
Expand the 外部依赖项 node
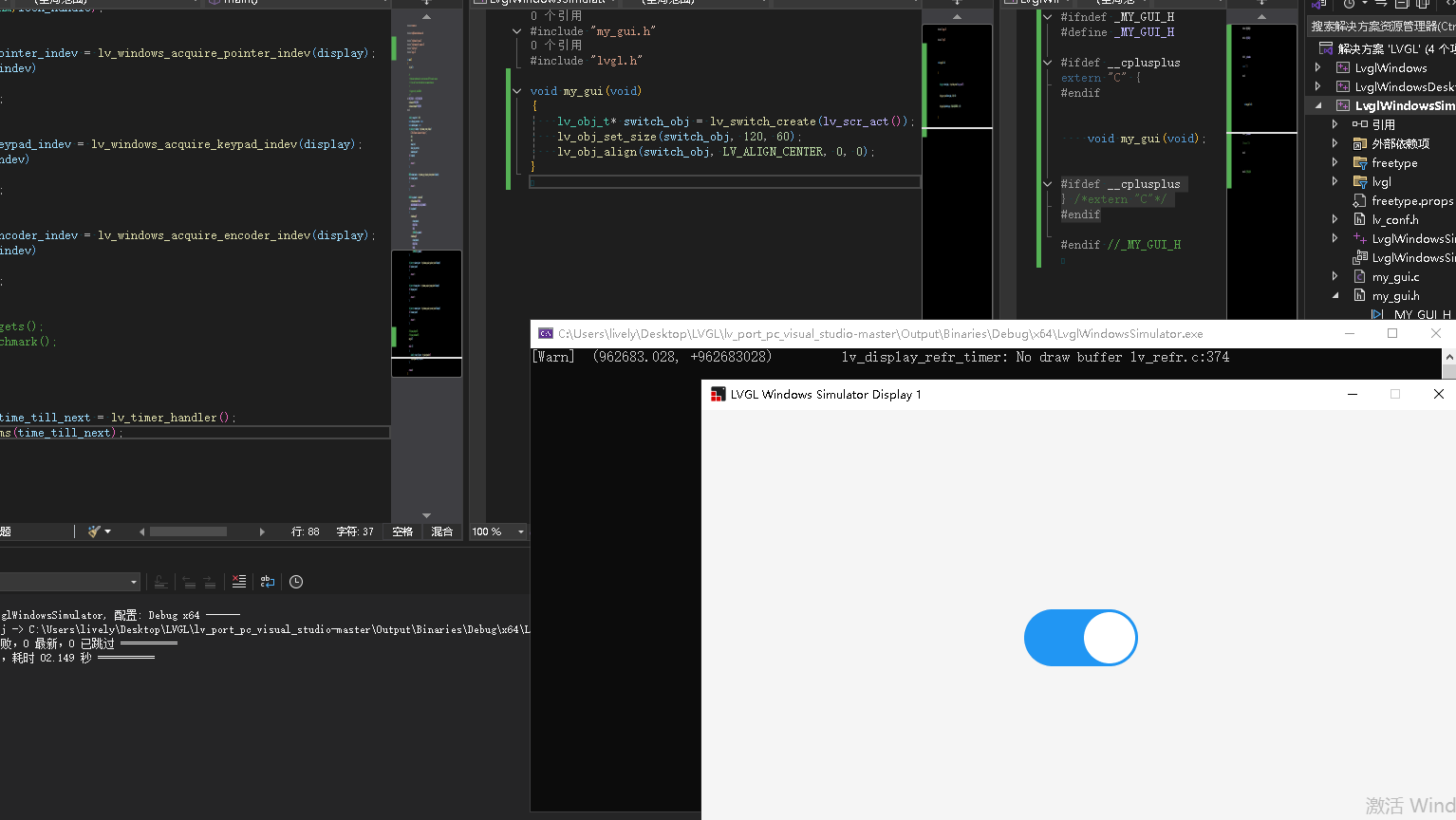pos(1335,143)
